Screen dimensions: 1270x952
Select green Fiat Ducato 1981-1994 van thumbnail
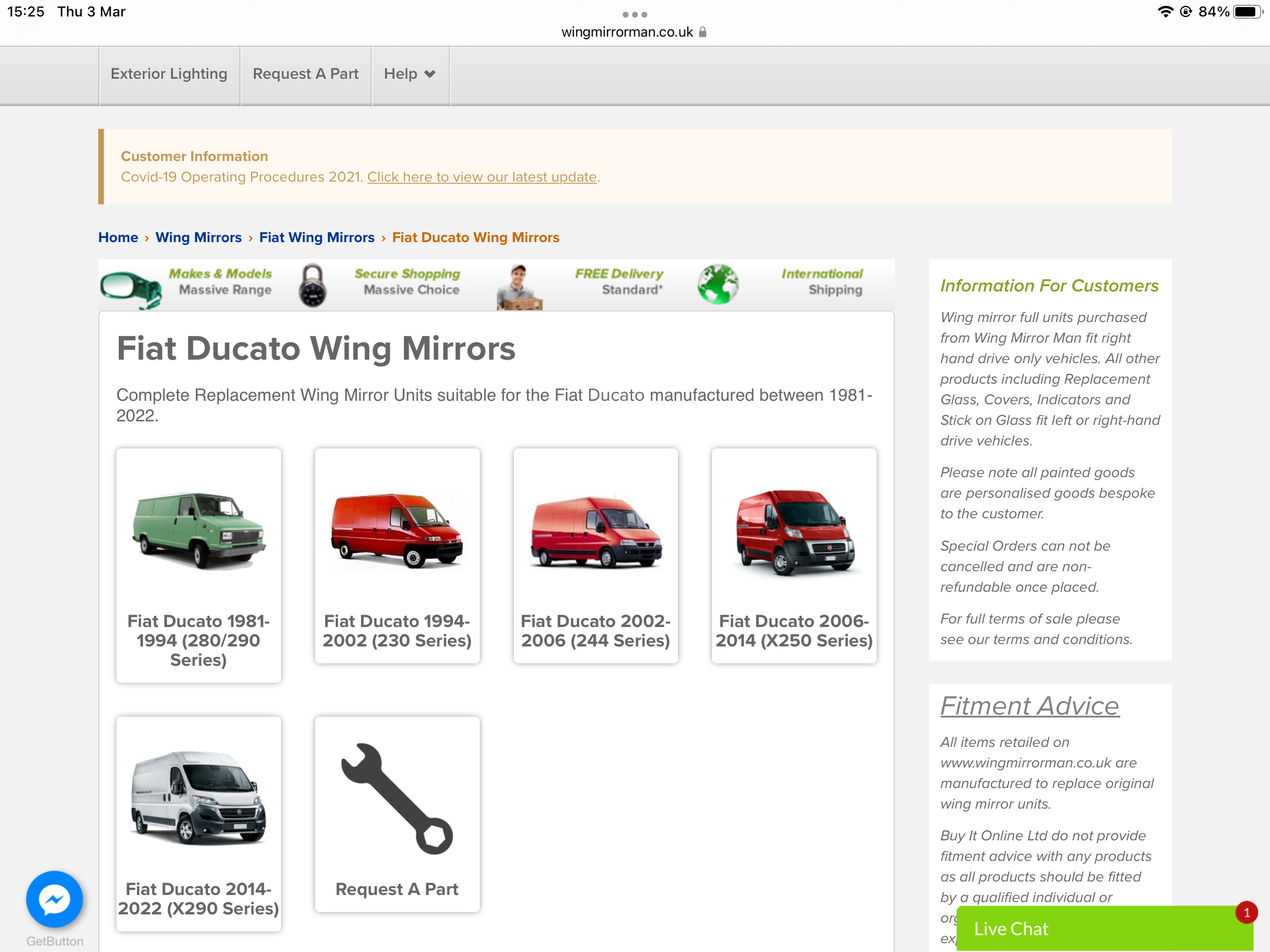199,531
